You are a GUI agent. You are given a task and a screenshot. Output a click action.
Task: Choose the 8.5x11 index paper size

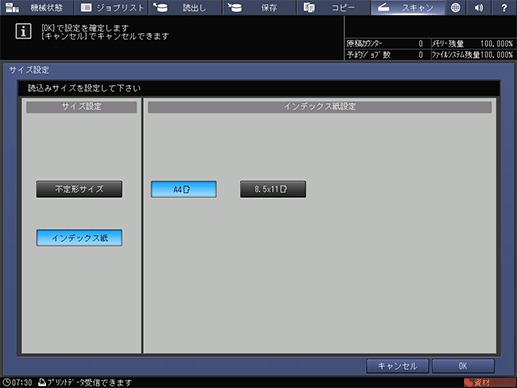[273, 189]
